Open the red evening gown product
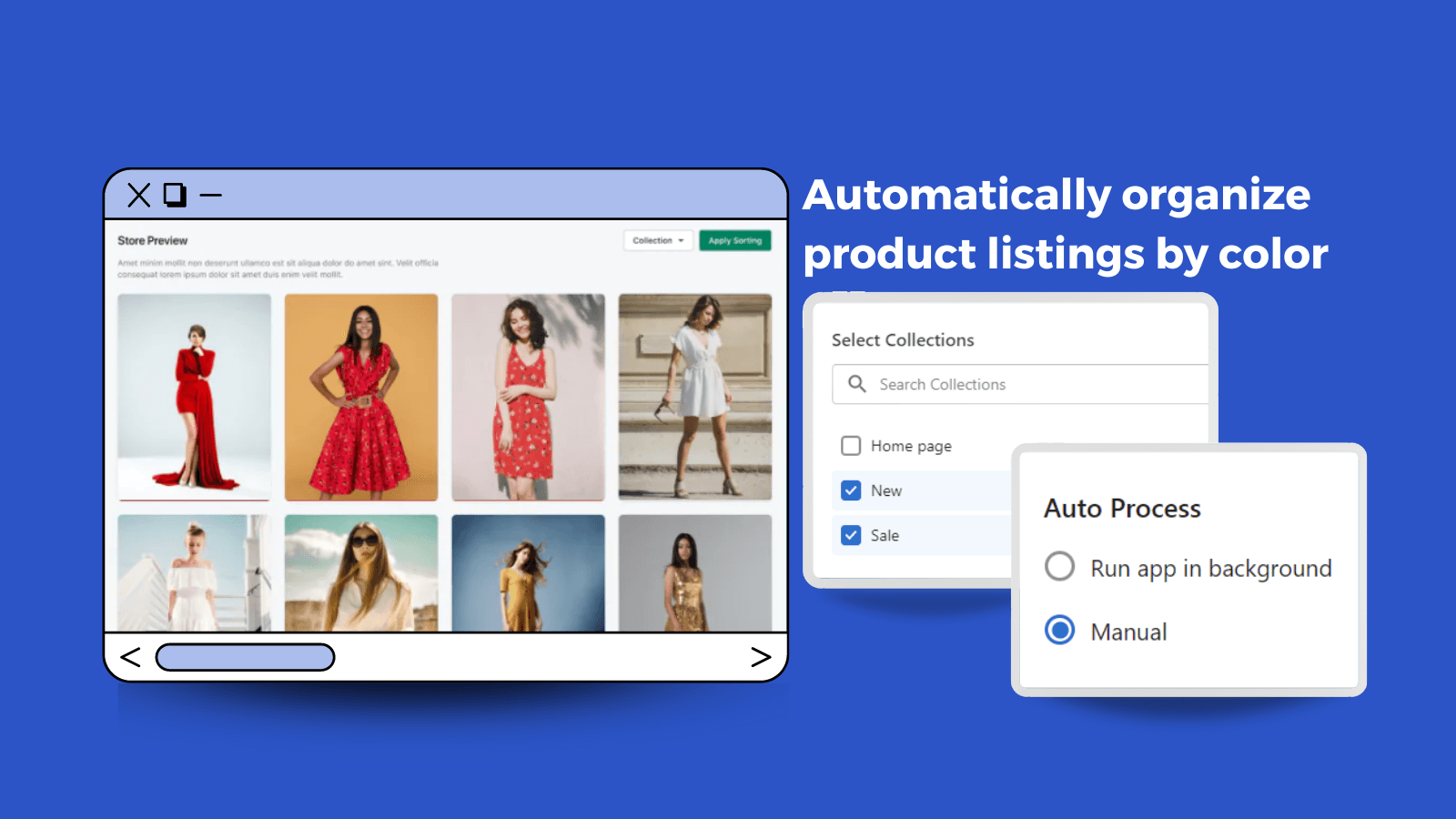 point(194,398)
